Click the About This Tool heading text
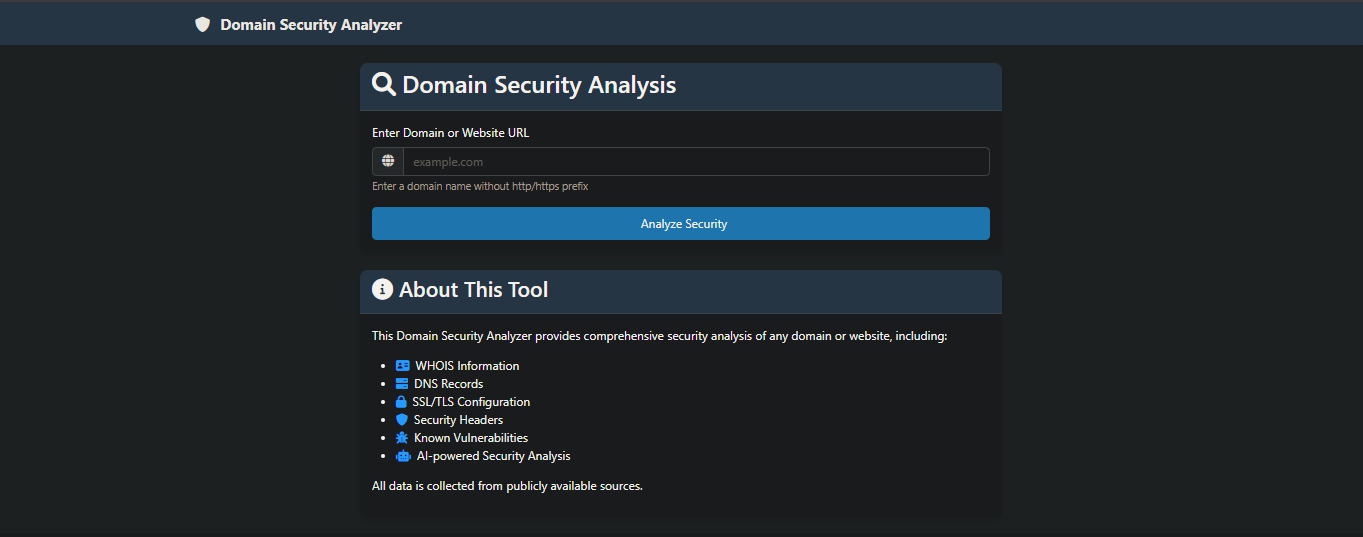This screenshot has height=537, width=1363. pos(473,290)
